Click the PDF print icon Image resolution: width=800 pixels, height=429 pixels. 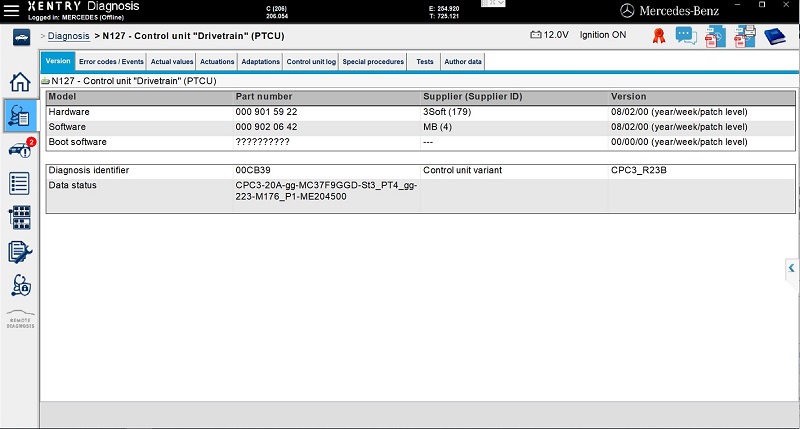pyautogui.click(x=744, y=37)
